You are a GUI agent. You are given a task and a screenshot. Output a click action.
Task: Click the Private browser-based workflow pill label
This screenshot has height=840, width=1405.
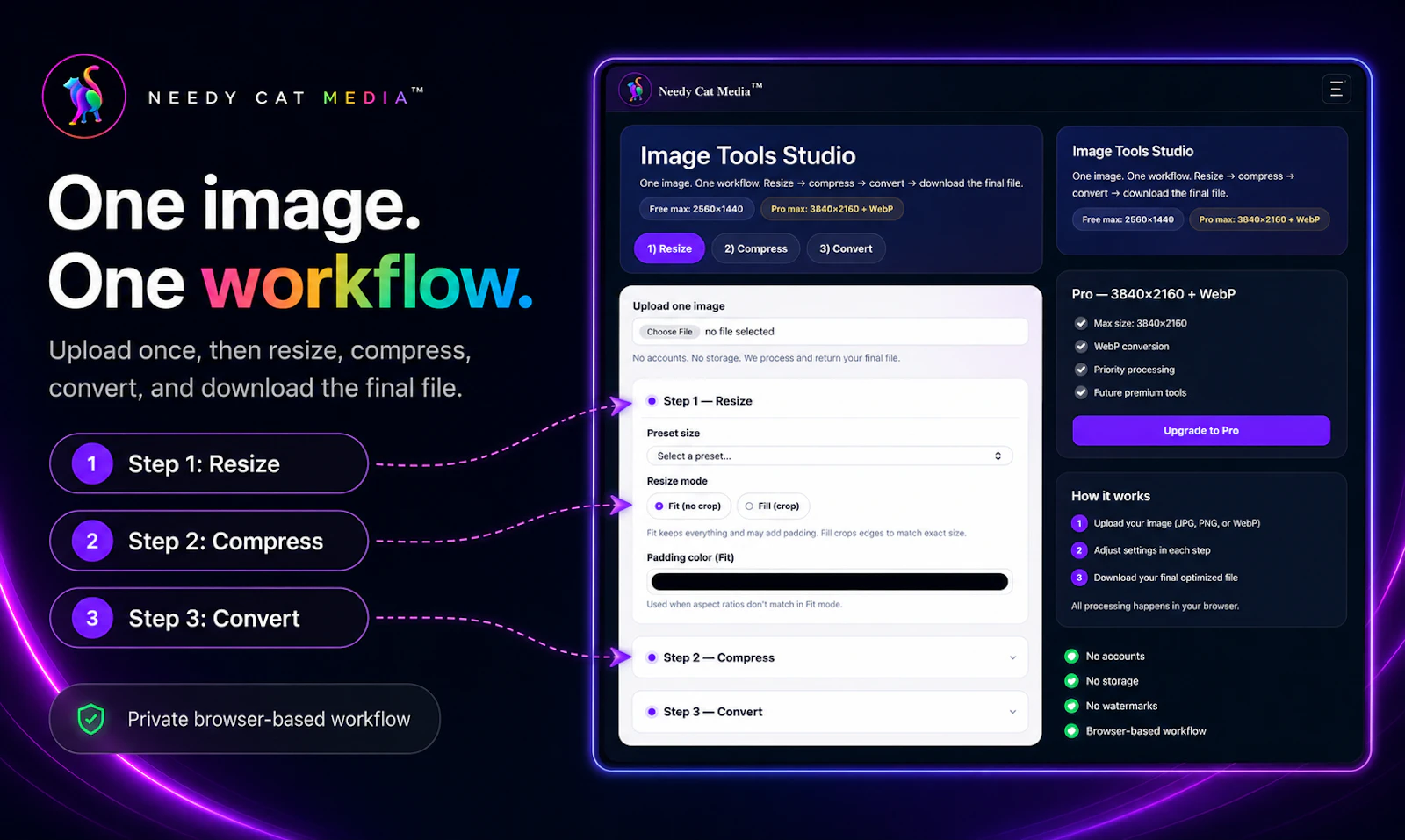click(269, 719)
